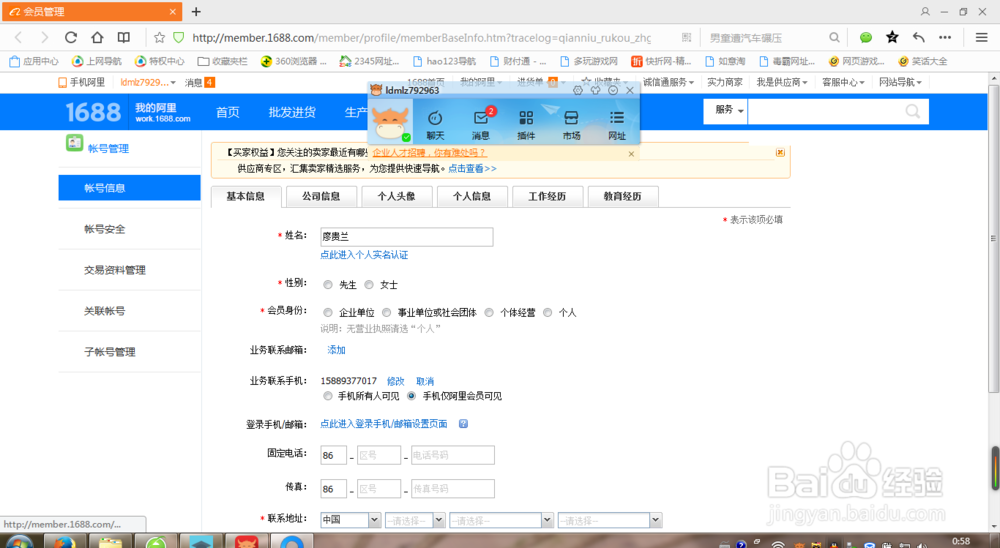Click the 电话号码 input field
This screenshot has height=548, width=1000.
pyautogui.click(x=453, y=455)
